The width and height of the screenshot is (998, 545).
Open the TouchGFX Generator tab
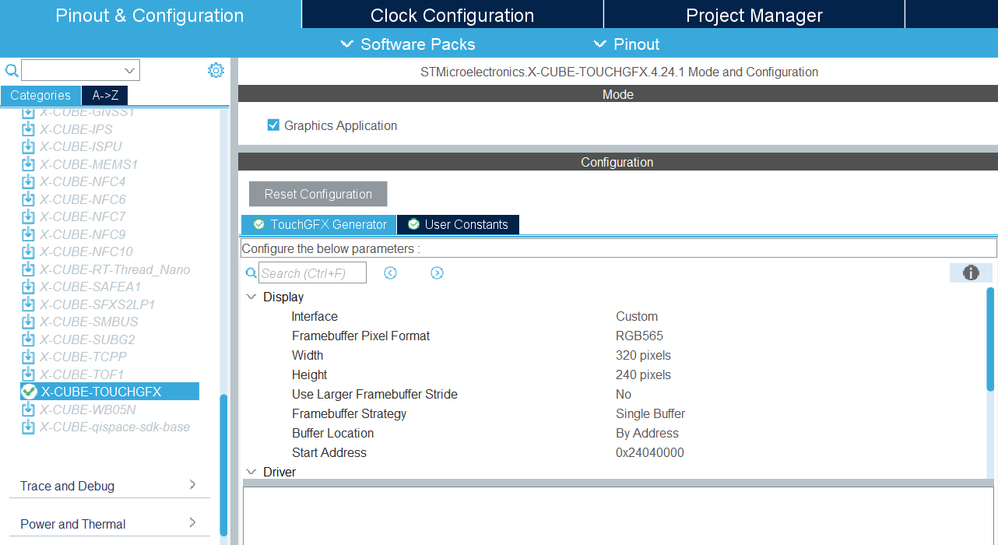click(319, 224)
